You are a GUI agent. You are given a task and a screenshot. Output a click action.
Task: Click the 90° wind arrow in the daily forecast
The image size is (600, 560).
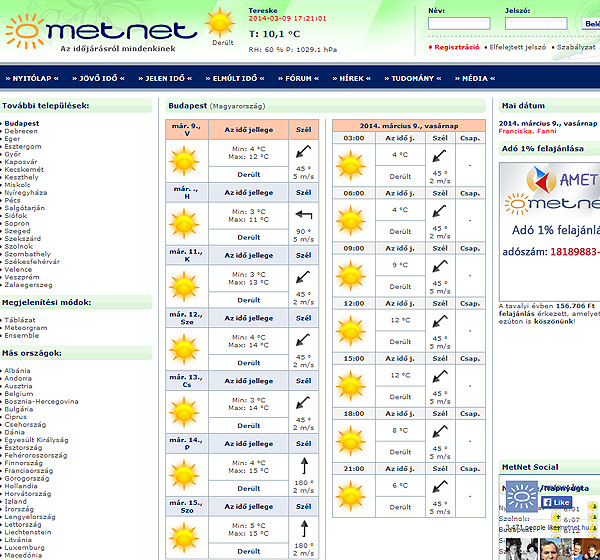304,215
